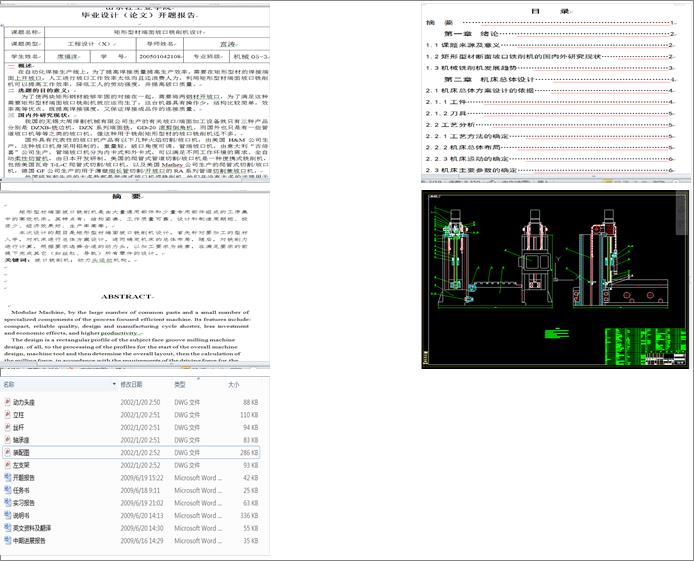
Task: Click the 110 KB size cell
Action: coord(249,415)
